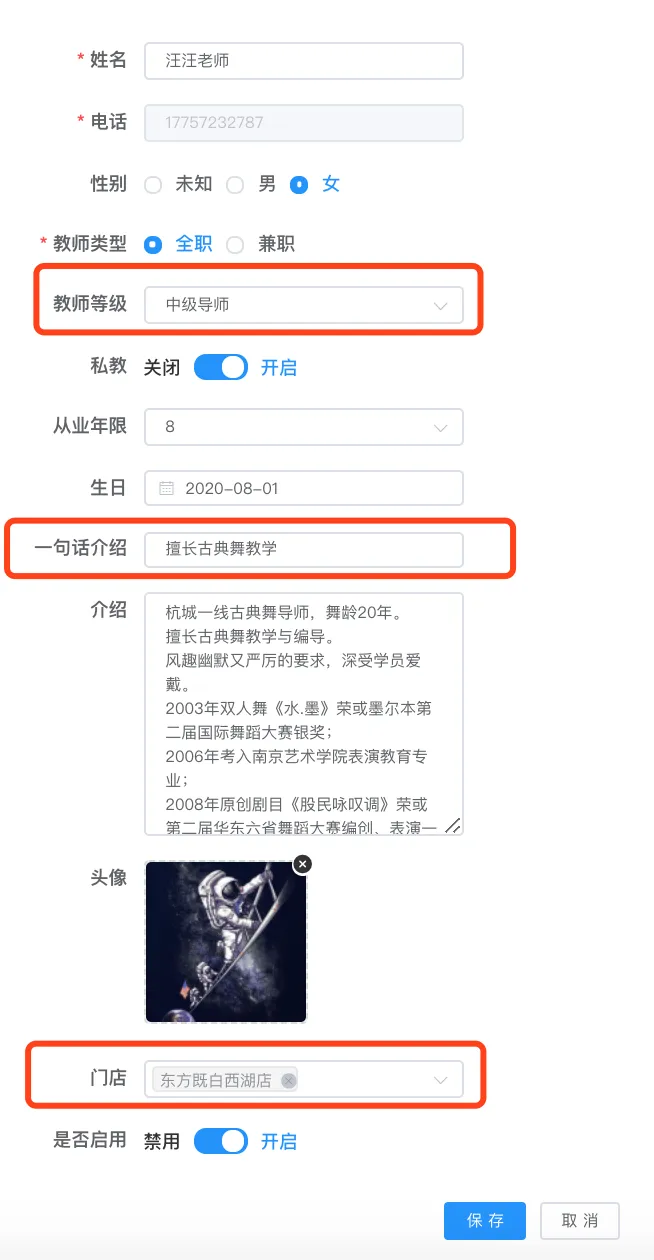Toggle the 私教 switch

[221, 367]
